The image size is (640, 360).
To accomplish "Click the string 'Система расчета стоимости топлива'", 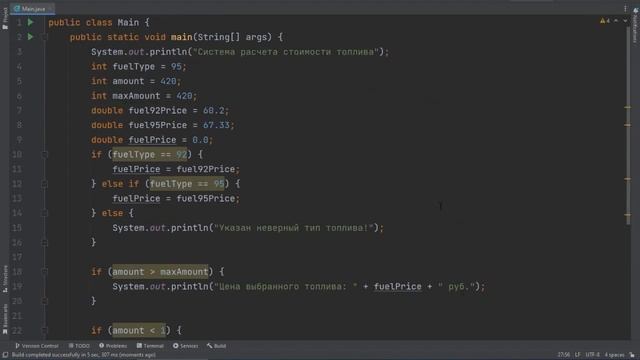I will (285, 52).
